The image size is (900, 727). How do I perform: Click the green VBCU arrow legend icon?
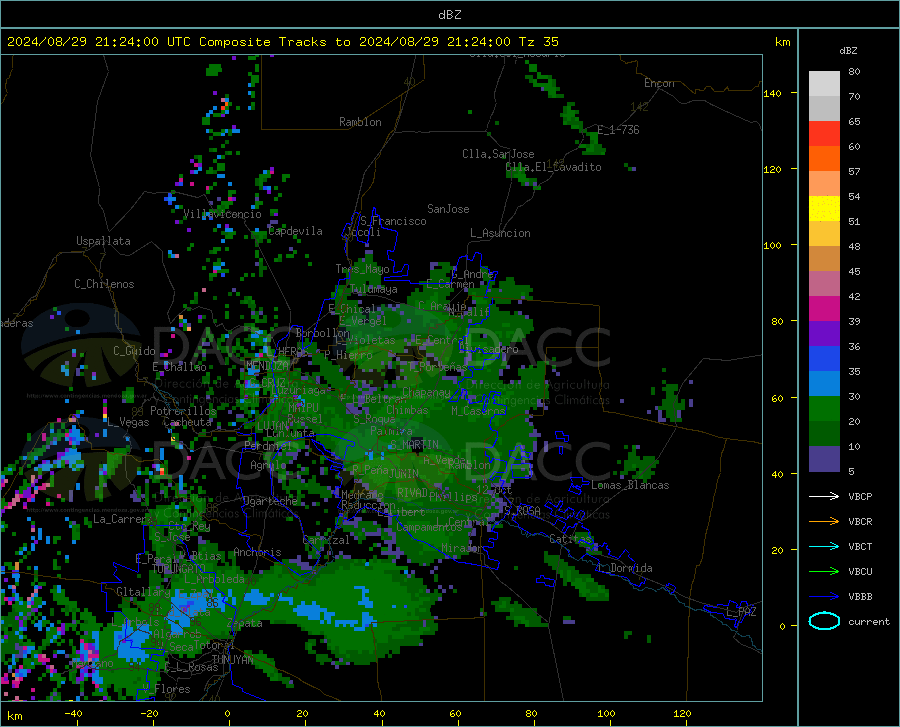pos(824,572)
